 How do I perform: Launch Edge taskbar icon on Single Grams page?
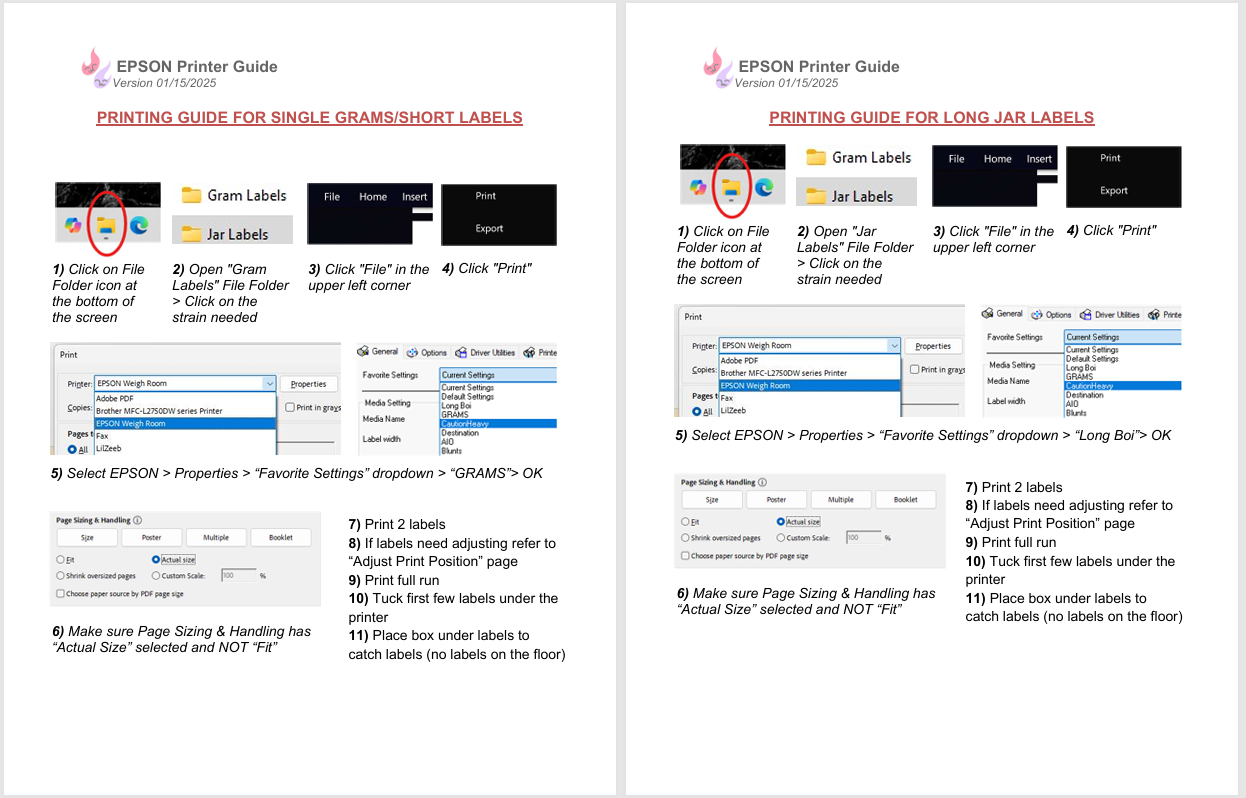[x=139, y=226]
